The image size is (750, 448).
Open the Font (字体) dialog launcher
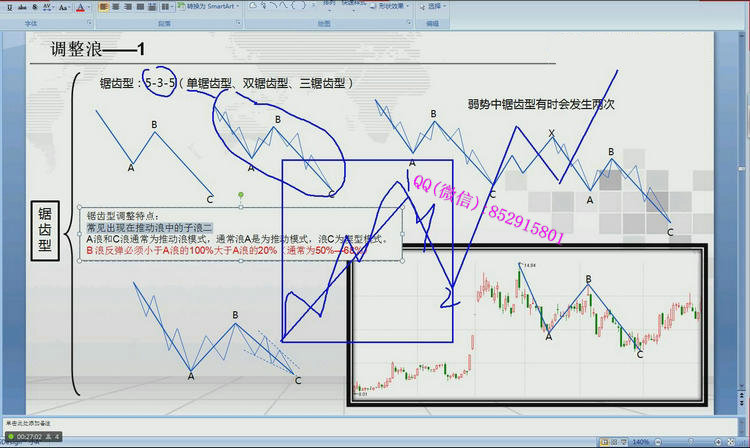(x=91, y=21)
